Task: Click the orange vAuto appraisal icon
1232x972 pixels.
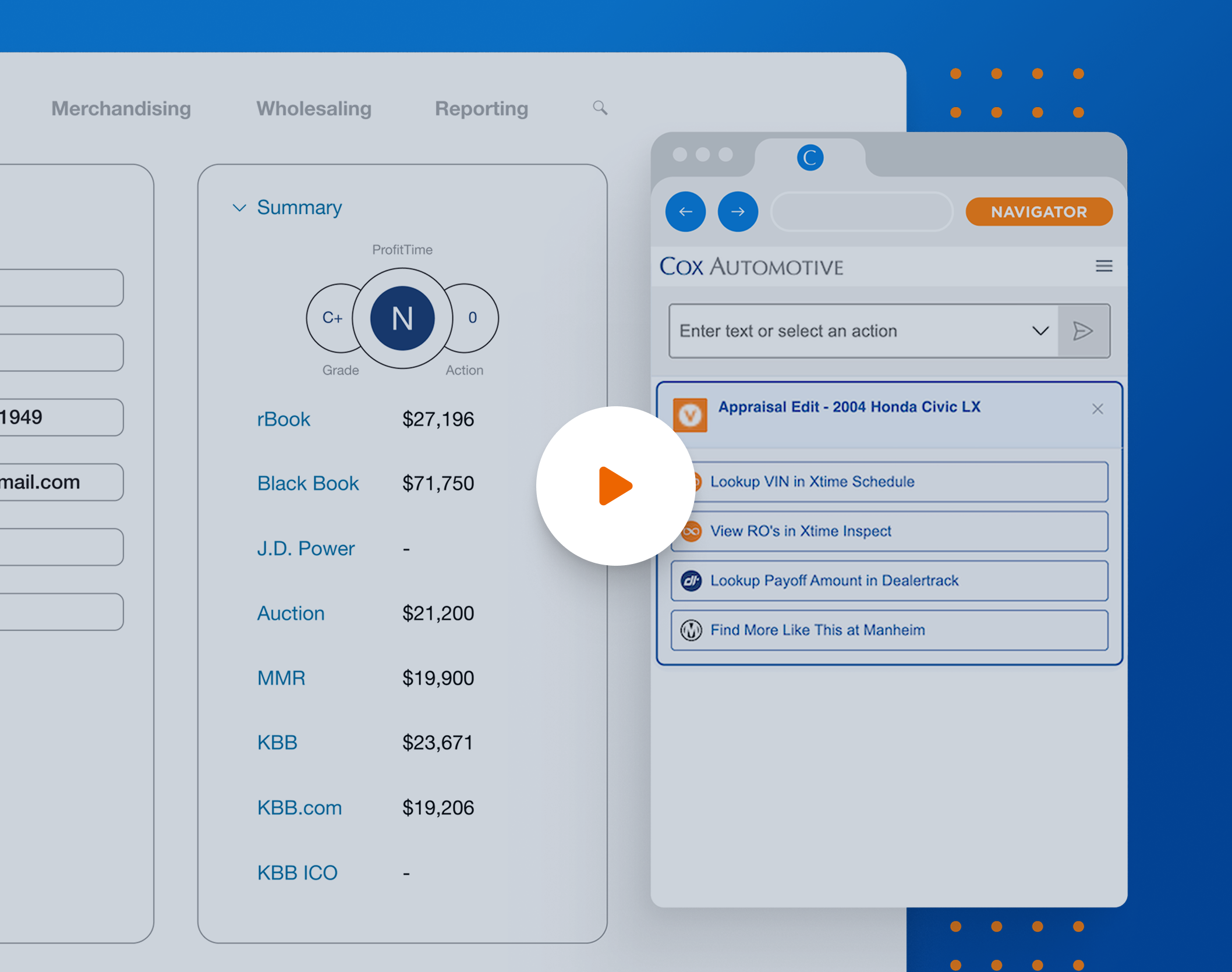Action: 690,415
